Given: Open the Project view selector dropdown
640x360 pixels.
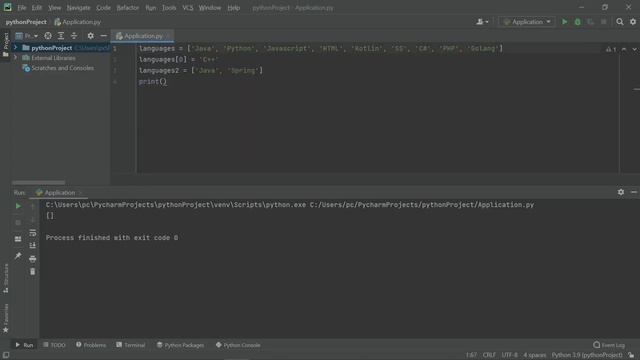Looking at the screenshot, I should (27, 36).
